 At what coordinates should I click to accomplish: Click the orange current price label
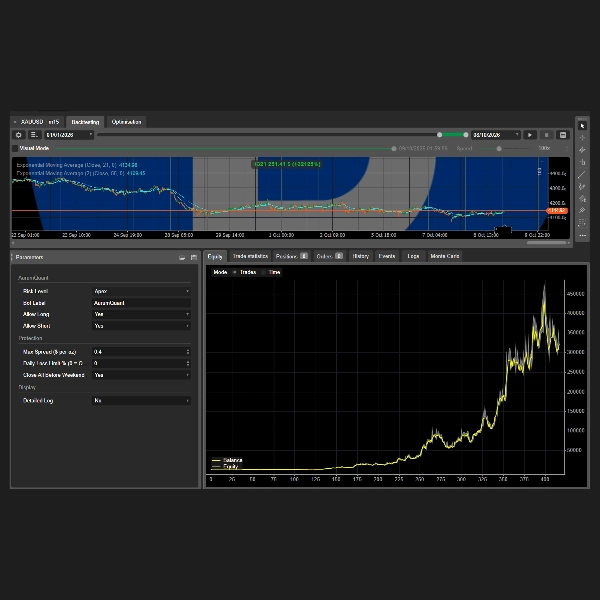click(x=557, y=211)
